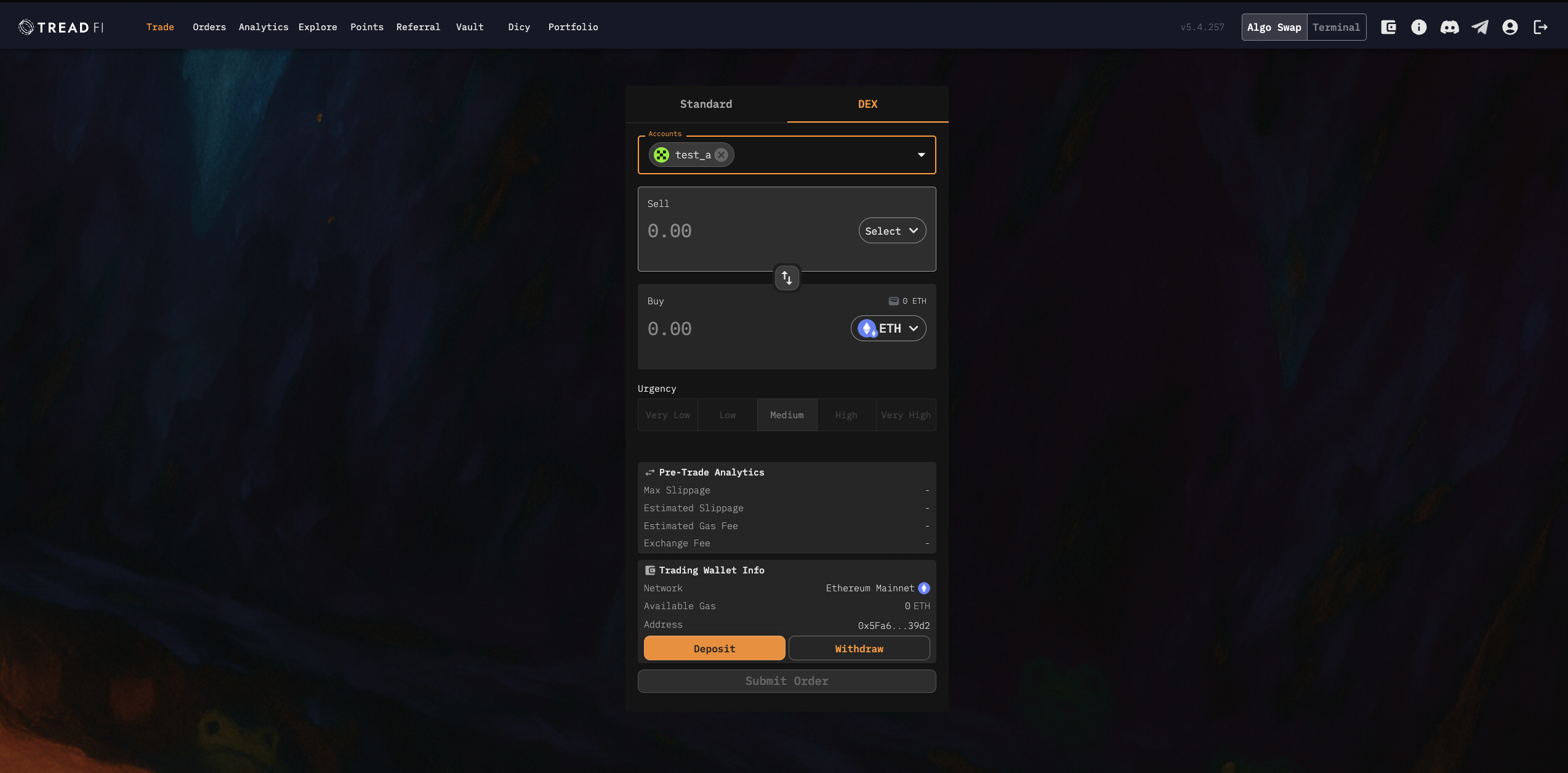
Task: Swap sell and buy tokens arrow
Action: click(787, 278)
